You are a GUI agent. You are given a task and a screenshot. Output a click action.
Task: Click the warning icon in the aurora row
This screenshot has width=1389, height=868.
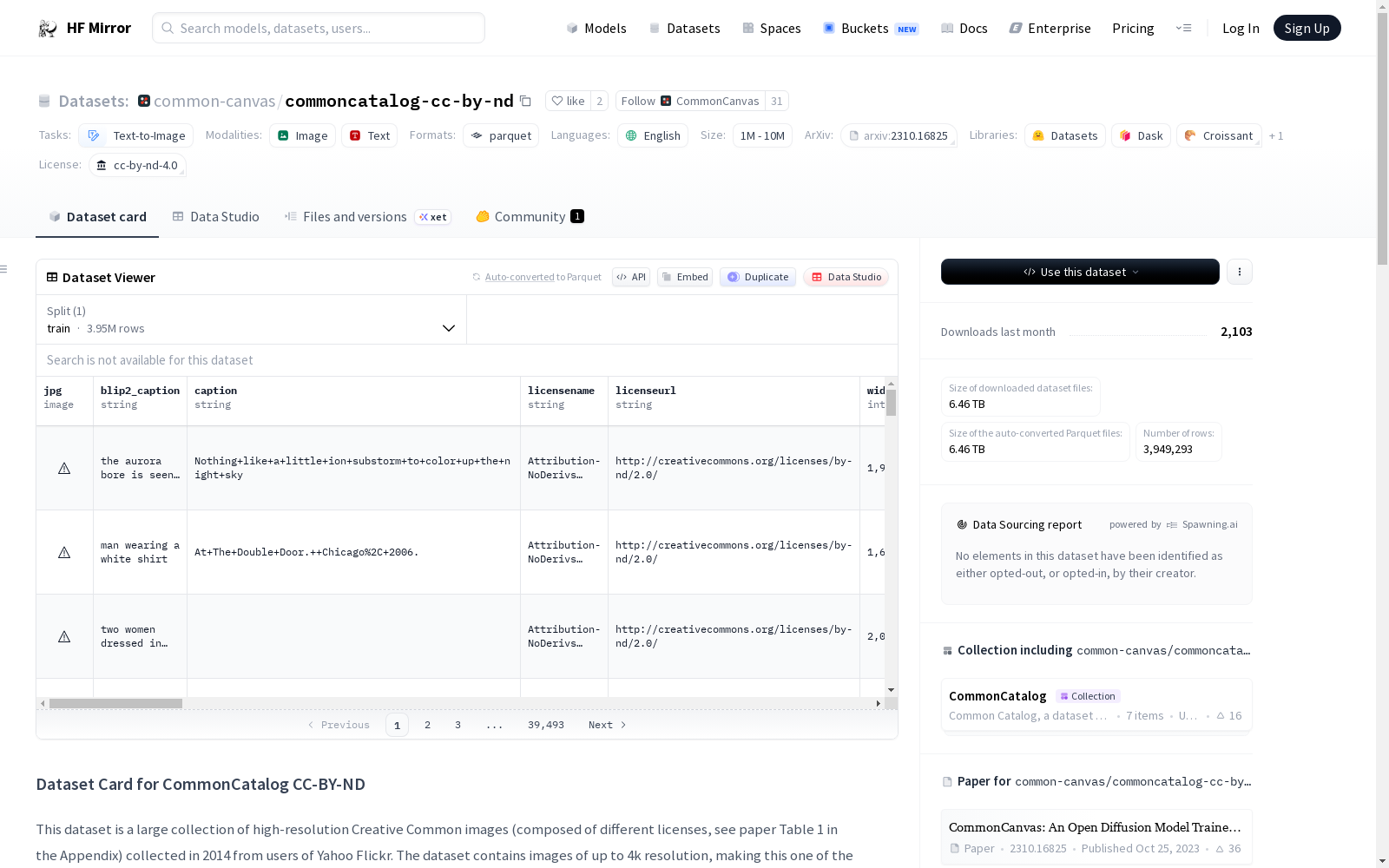pyautogui.click(x=64, y=468)
